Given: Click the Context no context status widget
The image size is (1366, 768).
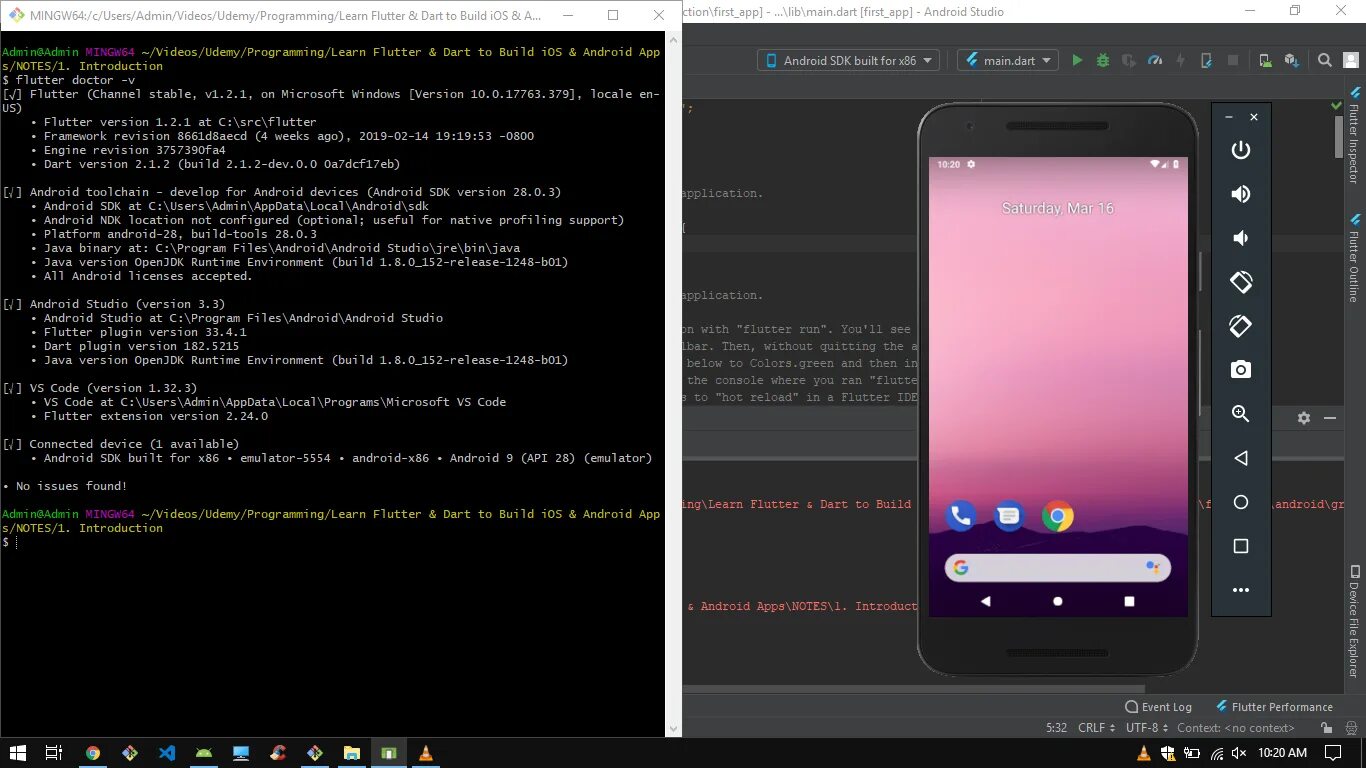Looking at the screenshot, I should pyautogui.click(x=1236, y=728).
